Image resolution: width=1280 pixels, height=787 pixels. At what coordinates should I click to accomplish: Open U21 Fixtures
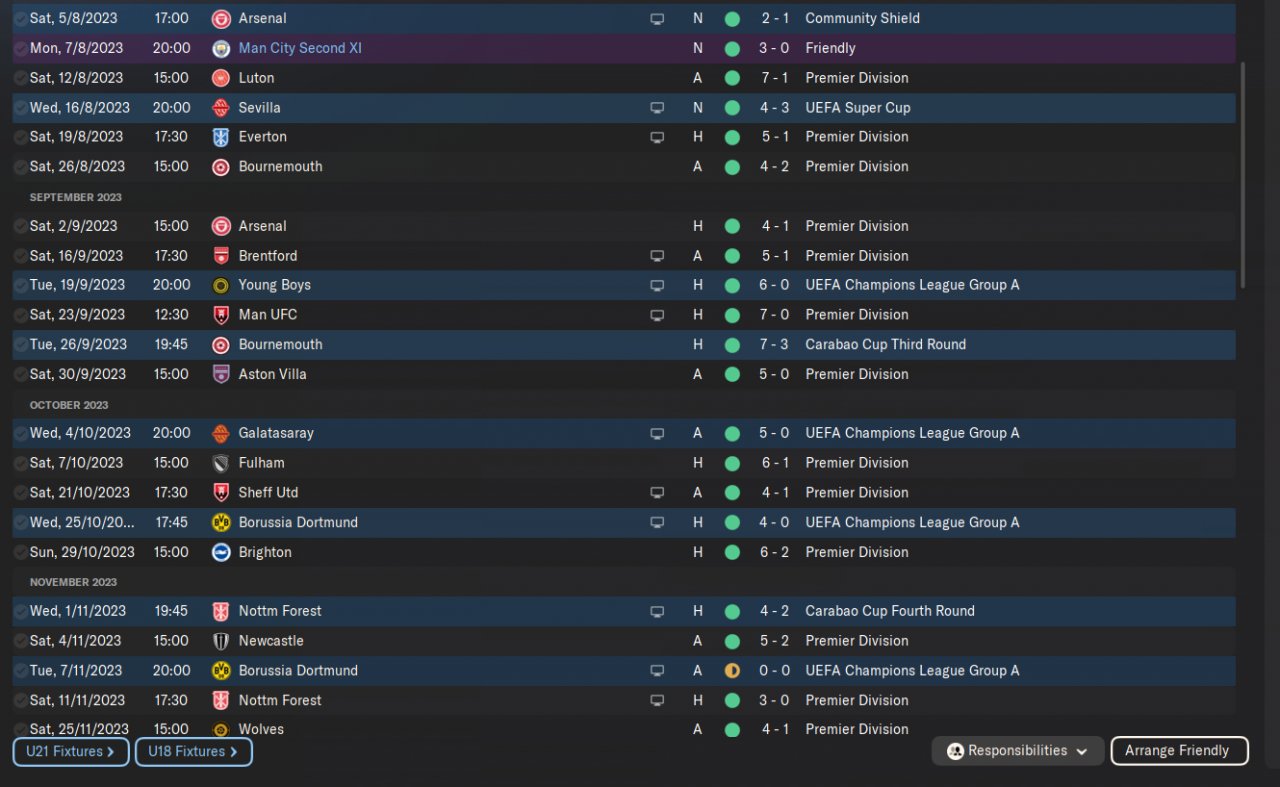[x=71, y=751]
